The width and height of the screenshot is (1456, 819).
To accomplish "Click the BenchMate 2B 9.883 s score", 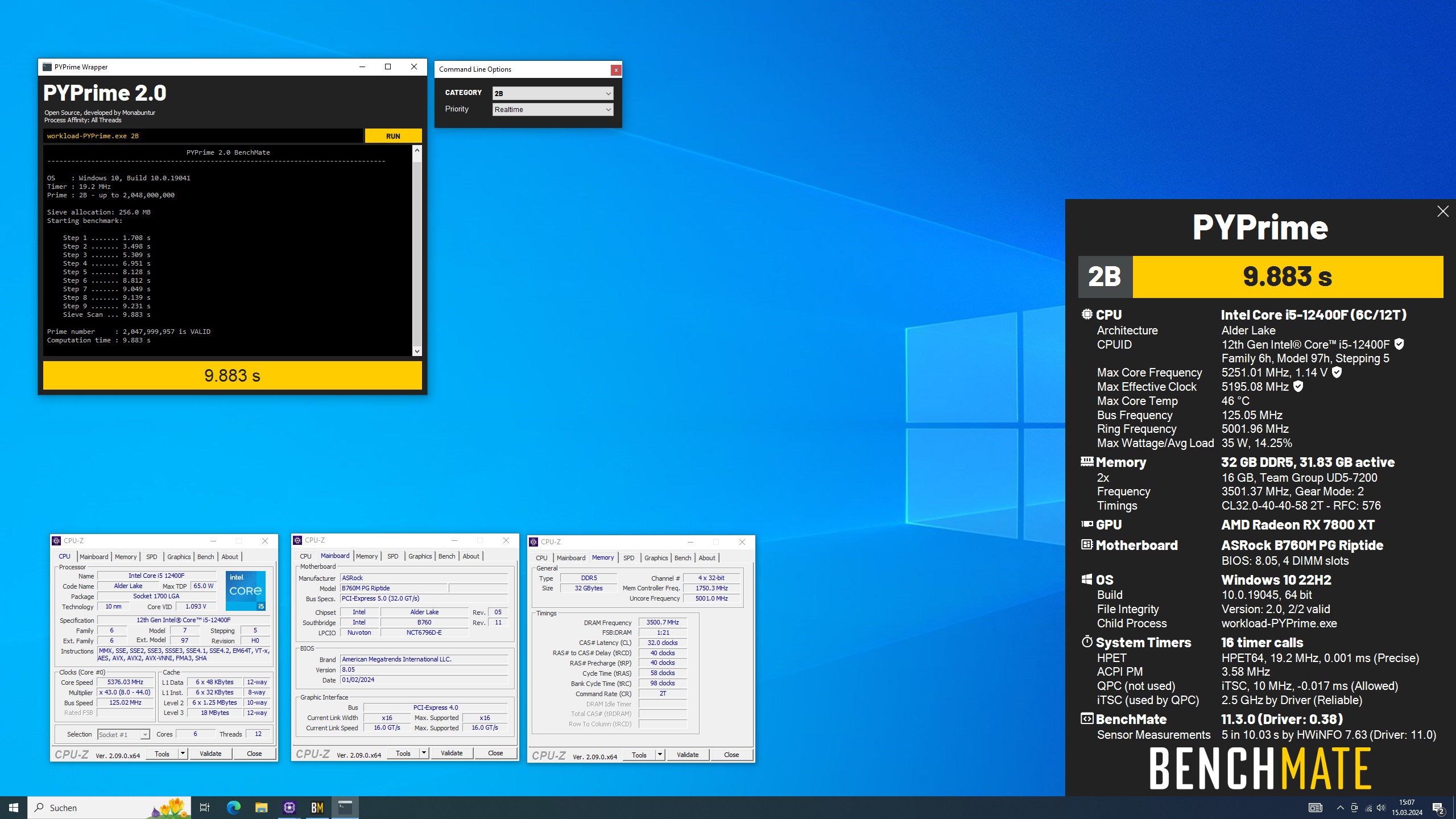I will click(x=1260, y=277).
